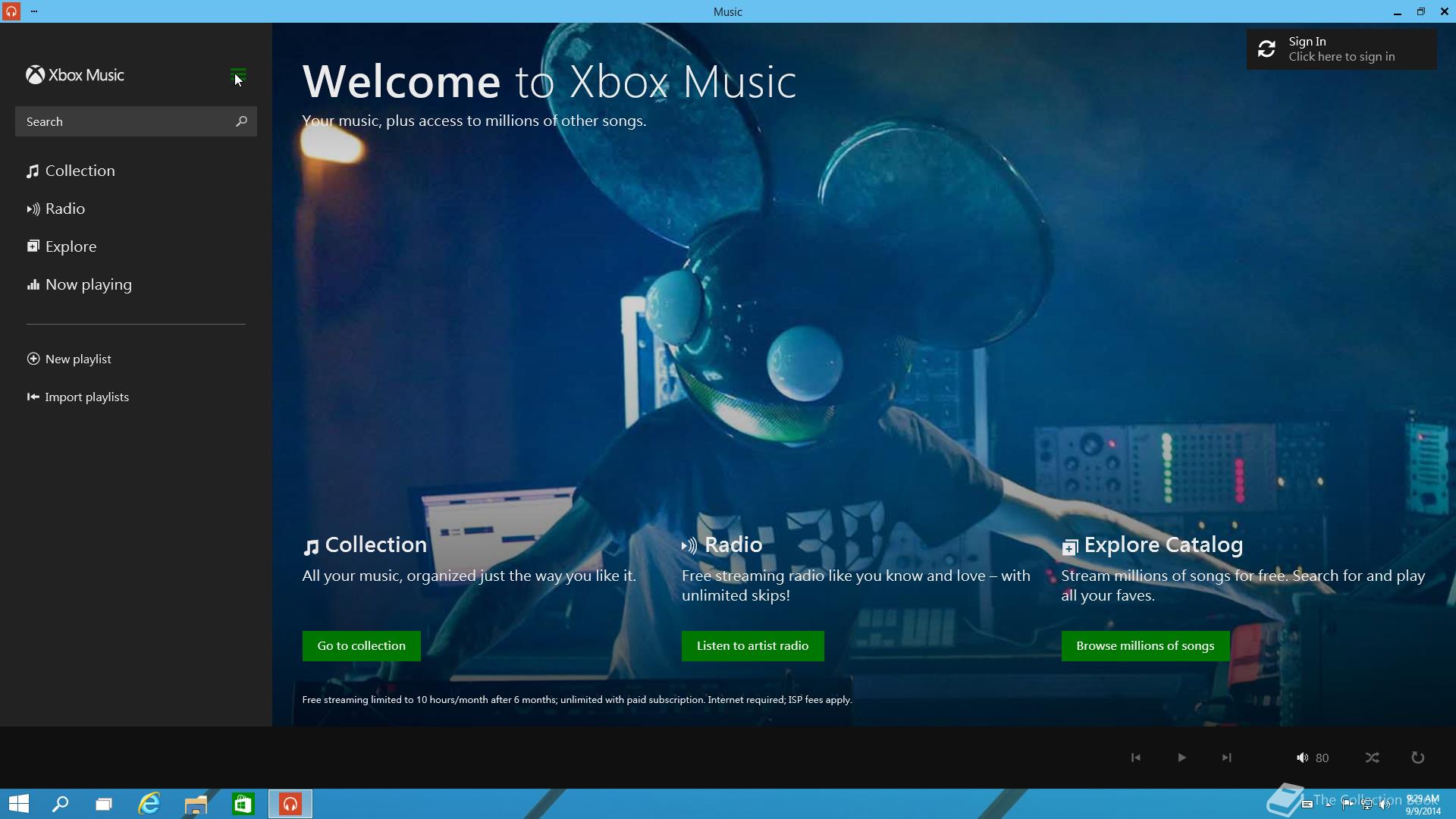Open taskbar Search
The image size is (1456, 819).
click(x=60, y=804)
